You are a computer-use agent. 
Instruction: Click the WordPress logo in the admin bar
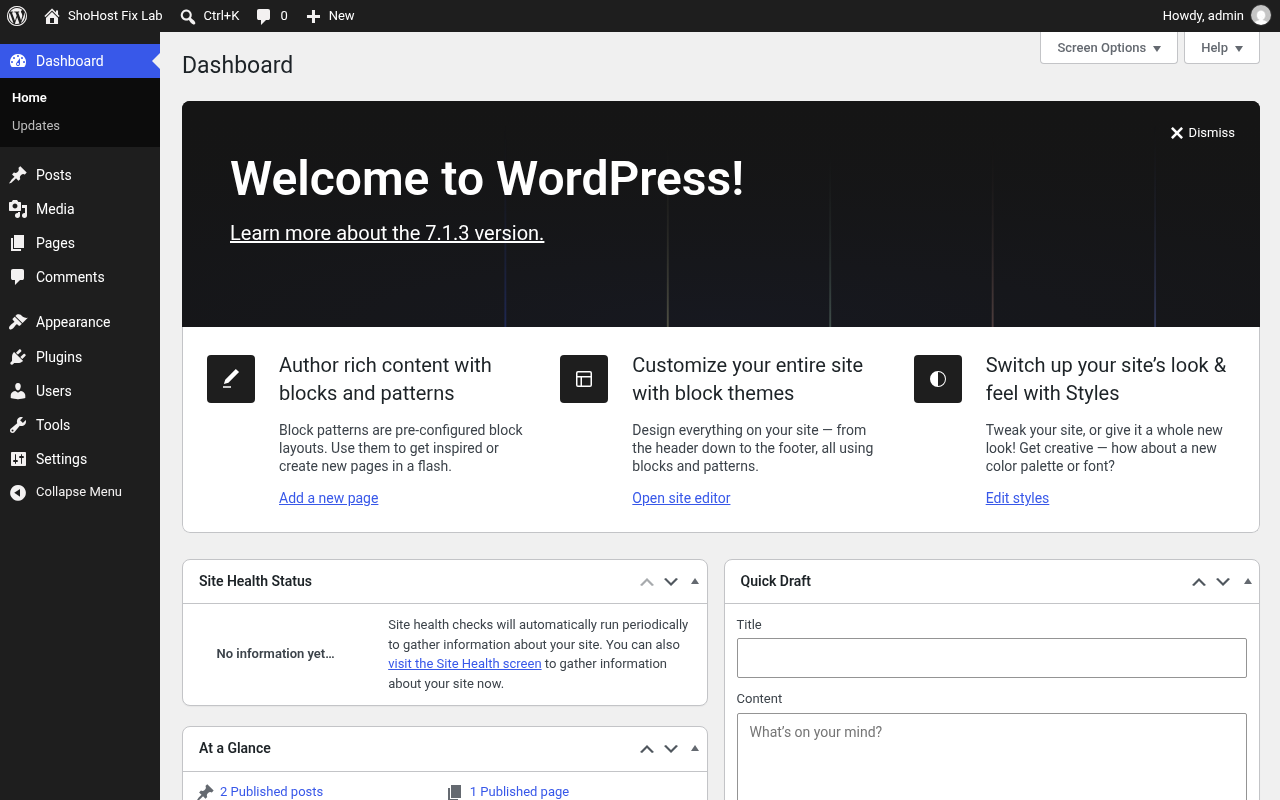tap(17, 16)
